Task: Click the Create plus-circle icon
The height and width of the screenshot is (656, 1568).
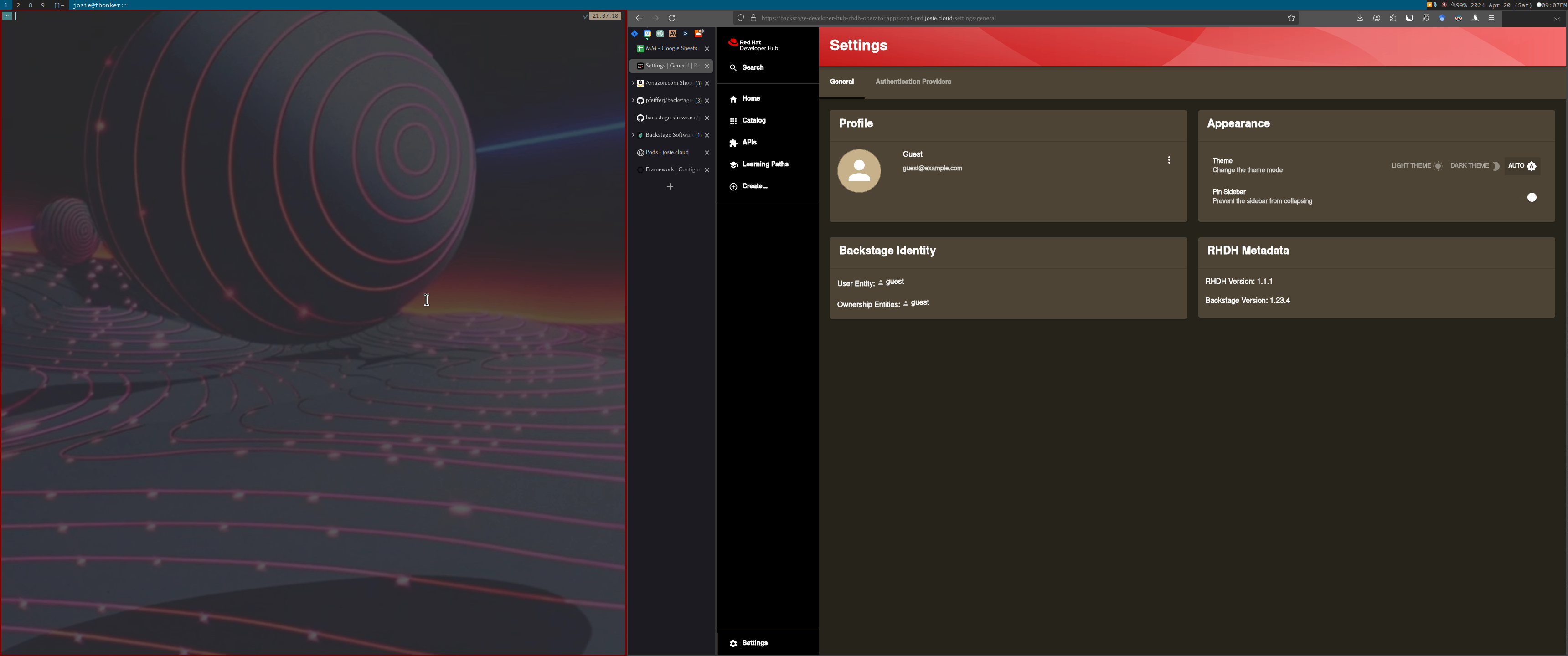Action: click(x=733, y=186)
